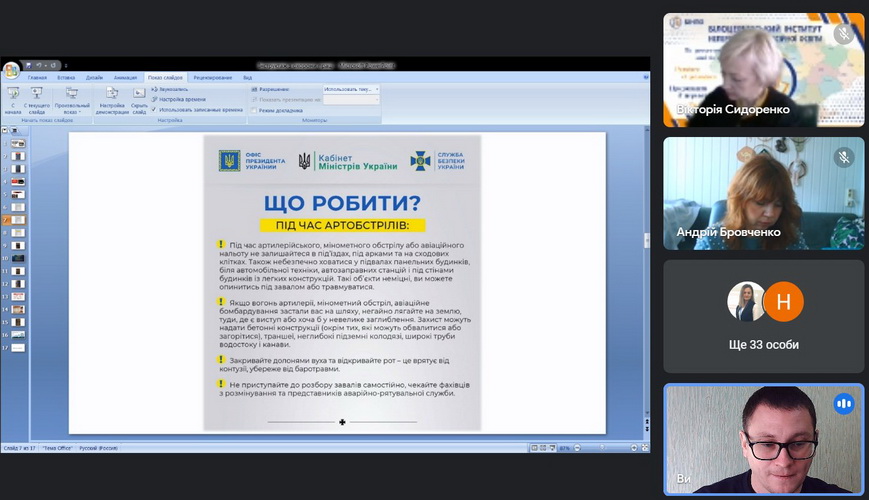Open the Quick Access Toolbar customize arrow
869x500 pixels.
[62, 66]
